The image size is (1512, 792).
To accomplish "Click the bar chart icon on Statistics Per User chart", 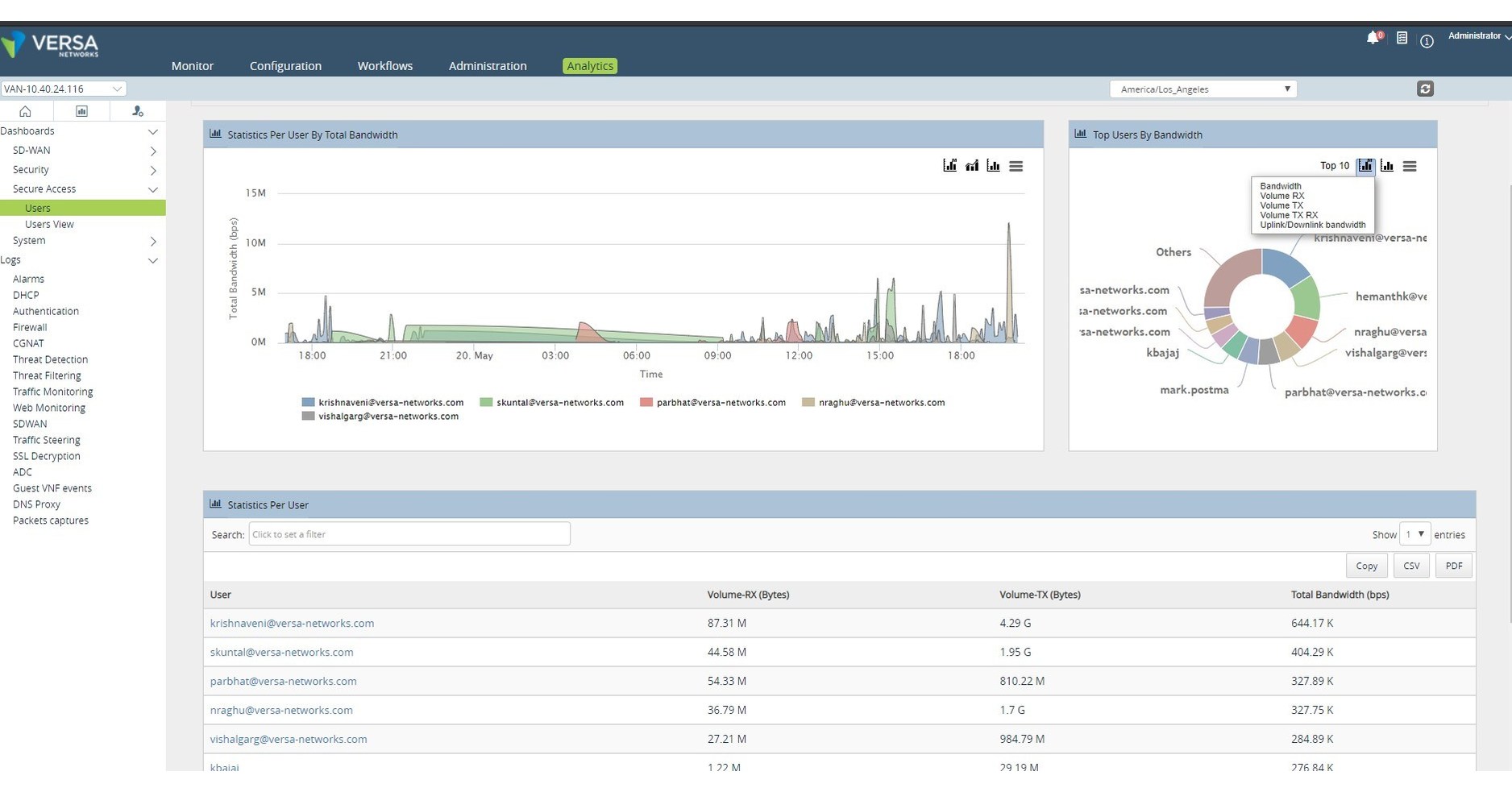I will (993, 165).
